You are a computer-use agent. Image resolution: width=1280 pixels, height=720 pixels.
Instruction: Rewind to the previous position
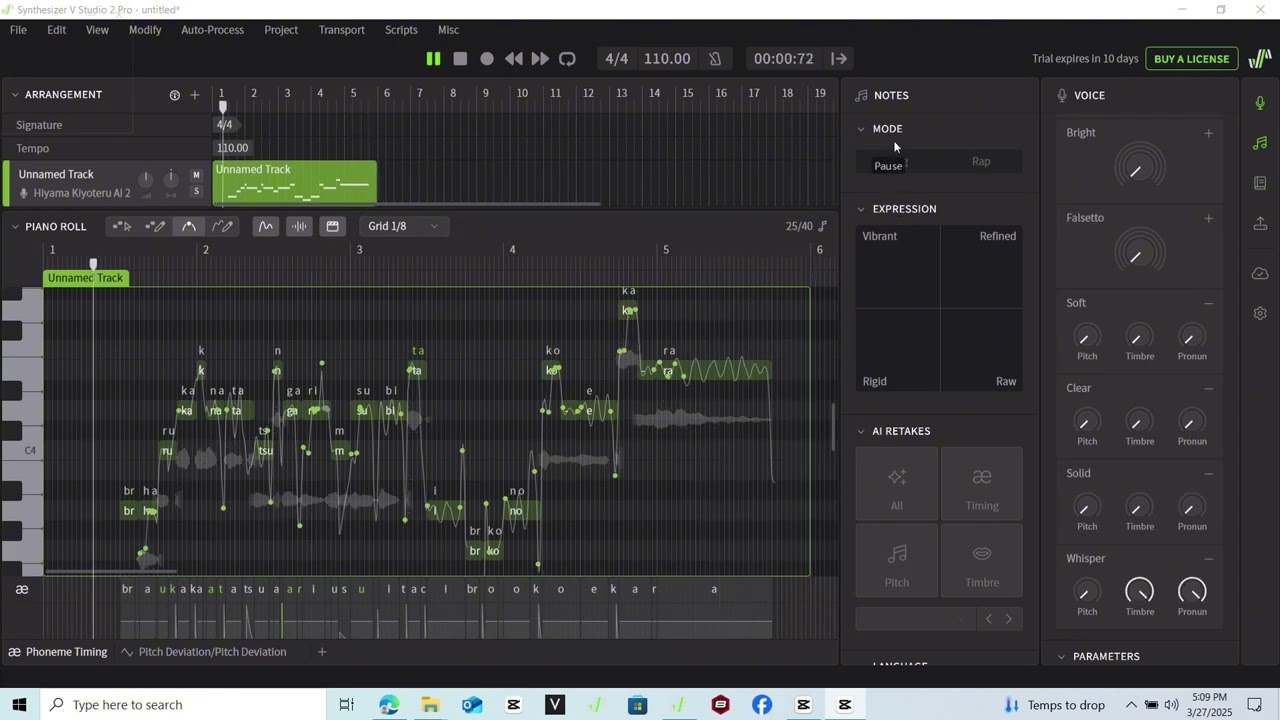point(513,59)
